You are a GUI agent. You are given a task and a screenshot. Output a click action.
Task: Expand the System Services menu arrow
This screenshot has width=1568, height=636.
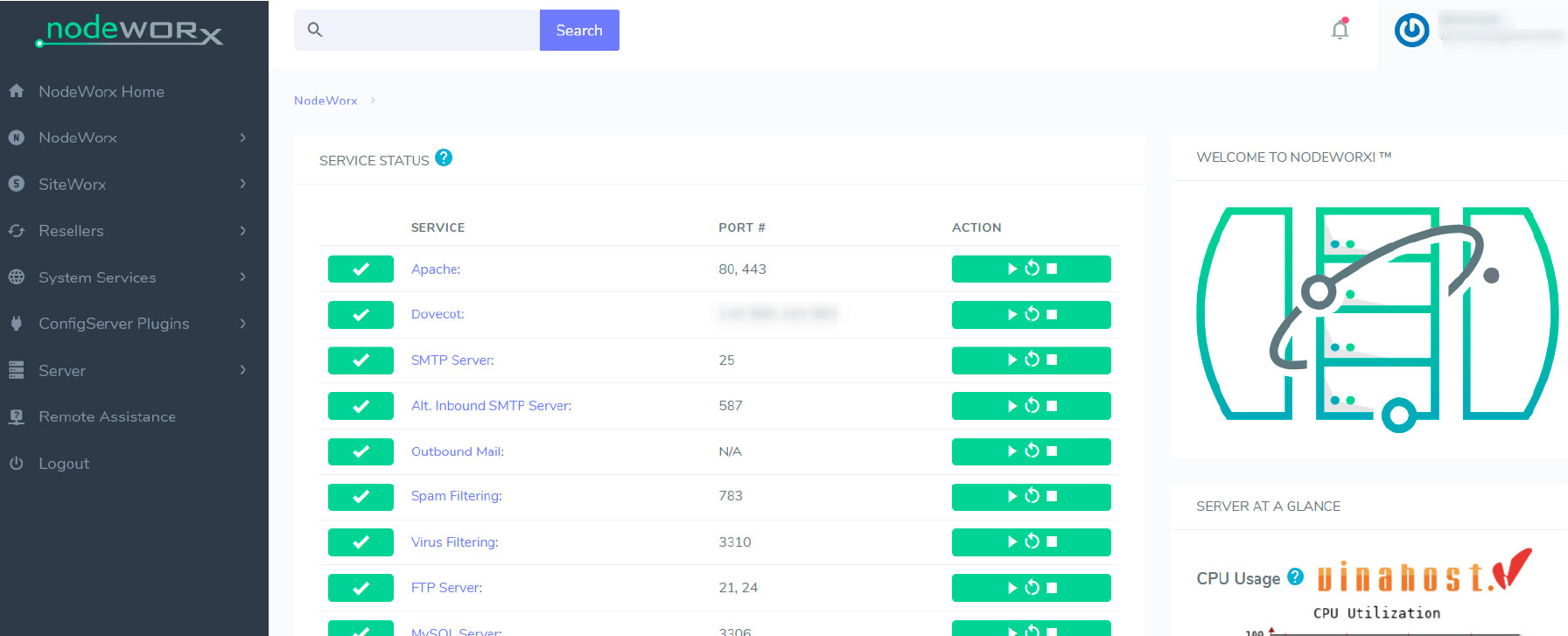[x=242, y=277]
